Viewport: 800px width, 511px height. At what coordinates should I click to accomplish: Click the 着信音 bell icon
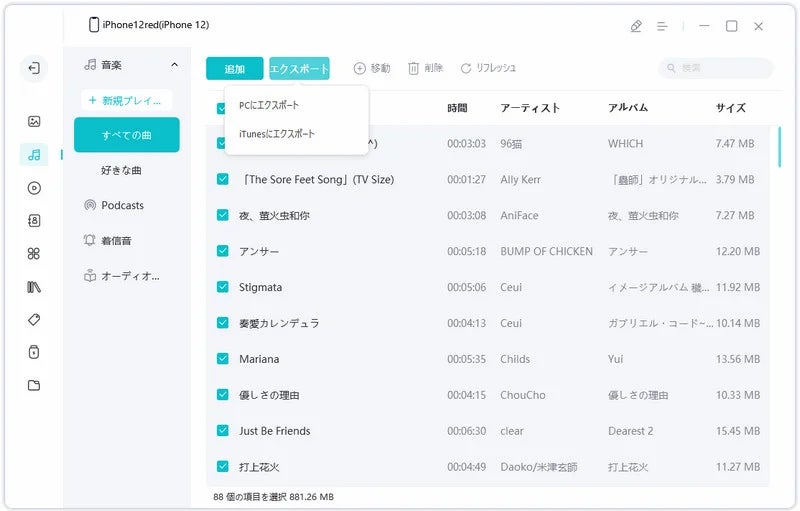coord(90,240)
